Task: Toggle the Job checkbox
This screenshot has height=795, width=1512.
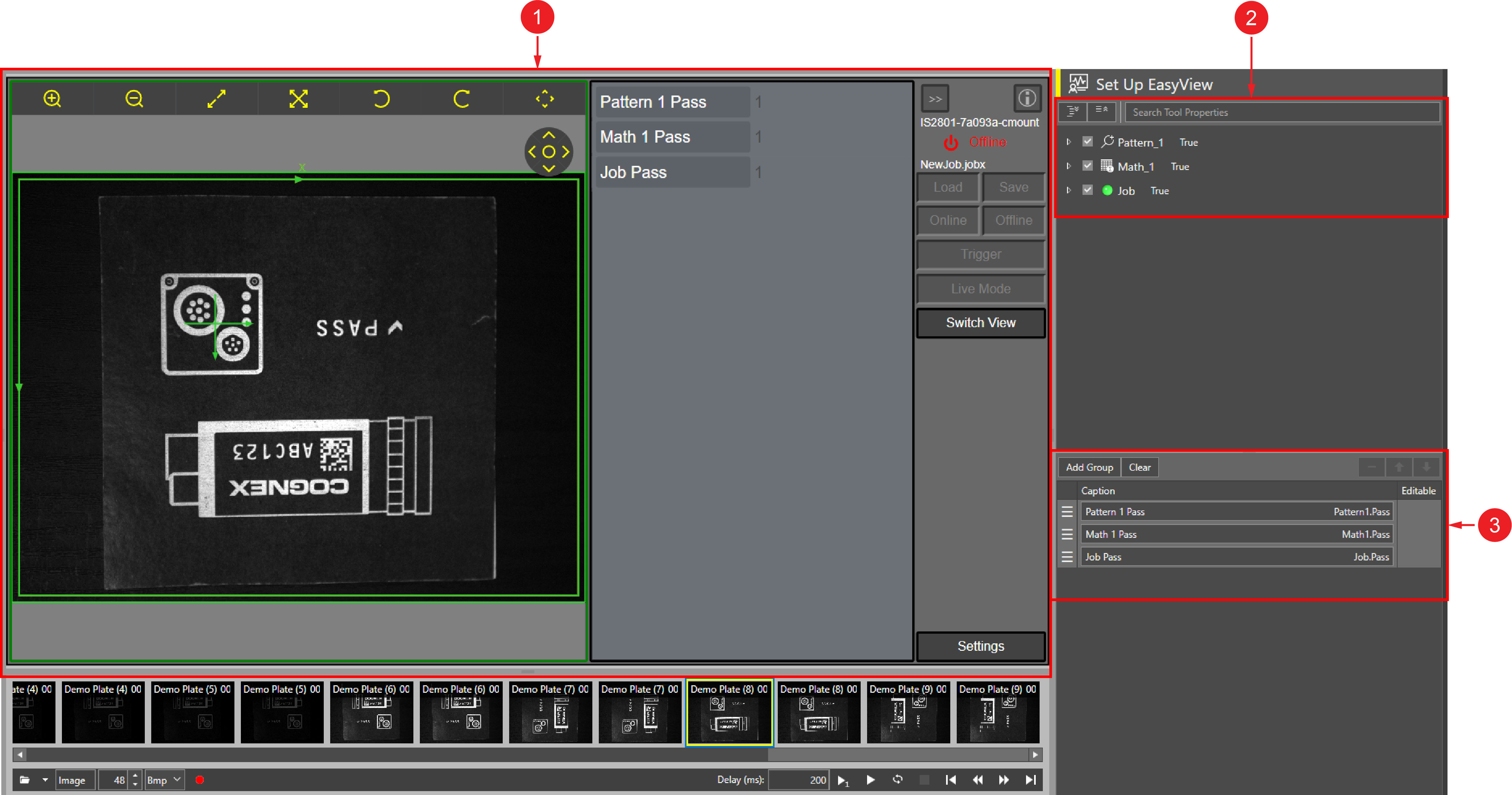Action: pos(1087,190)
